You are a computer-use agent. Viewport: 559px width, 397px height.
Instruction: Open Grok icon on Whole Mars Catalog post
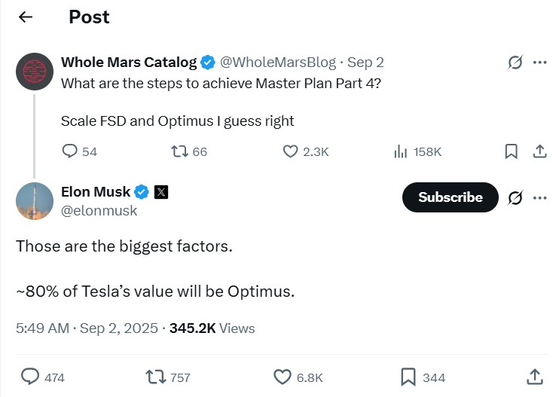(515, 62)
